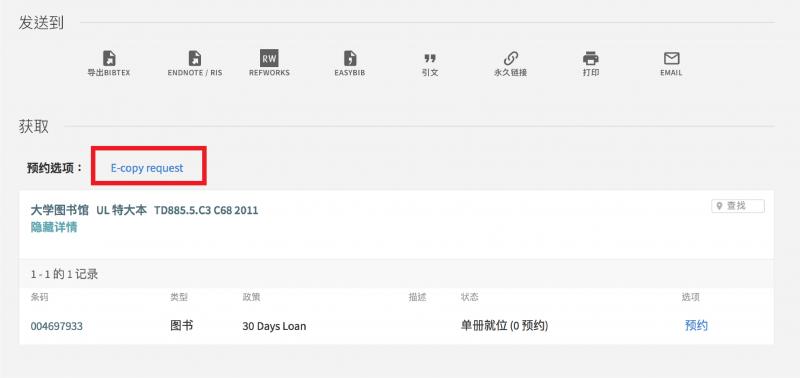Send record to EndNote / RIS

195,63
